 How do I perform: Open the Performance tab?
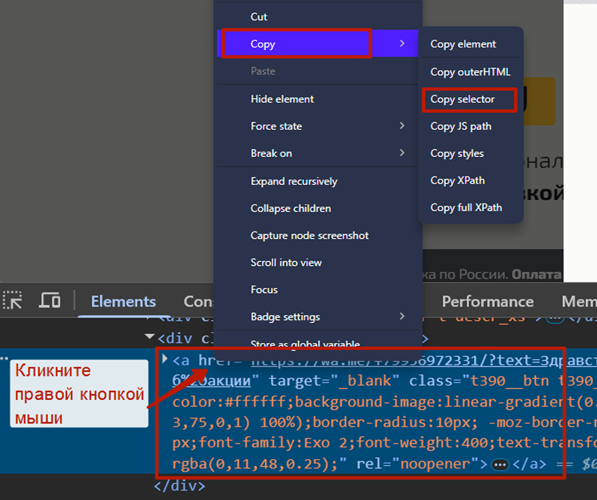point(487,302)
